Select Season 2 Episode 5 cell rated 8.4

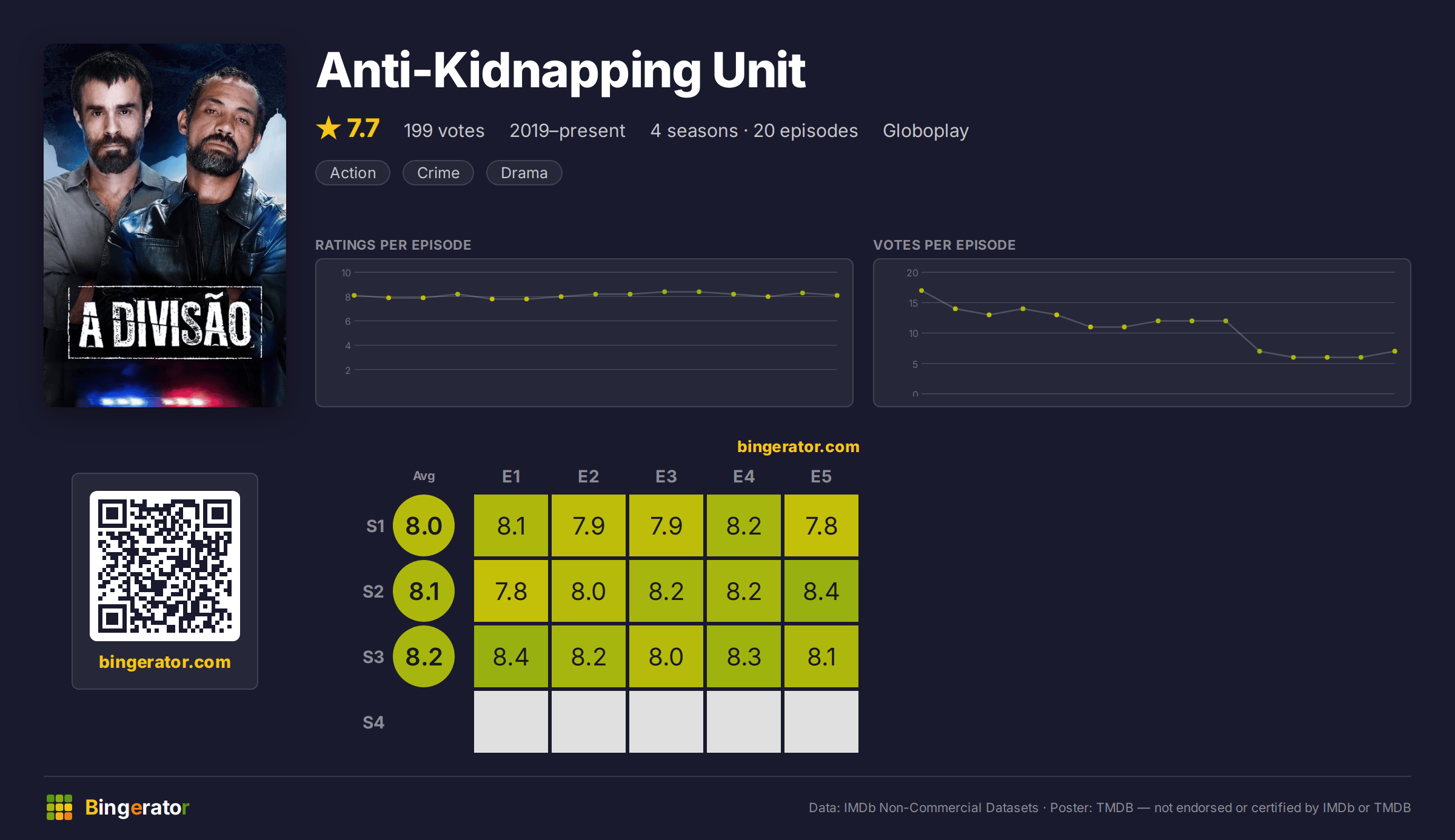click(x=821, y=591)
